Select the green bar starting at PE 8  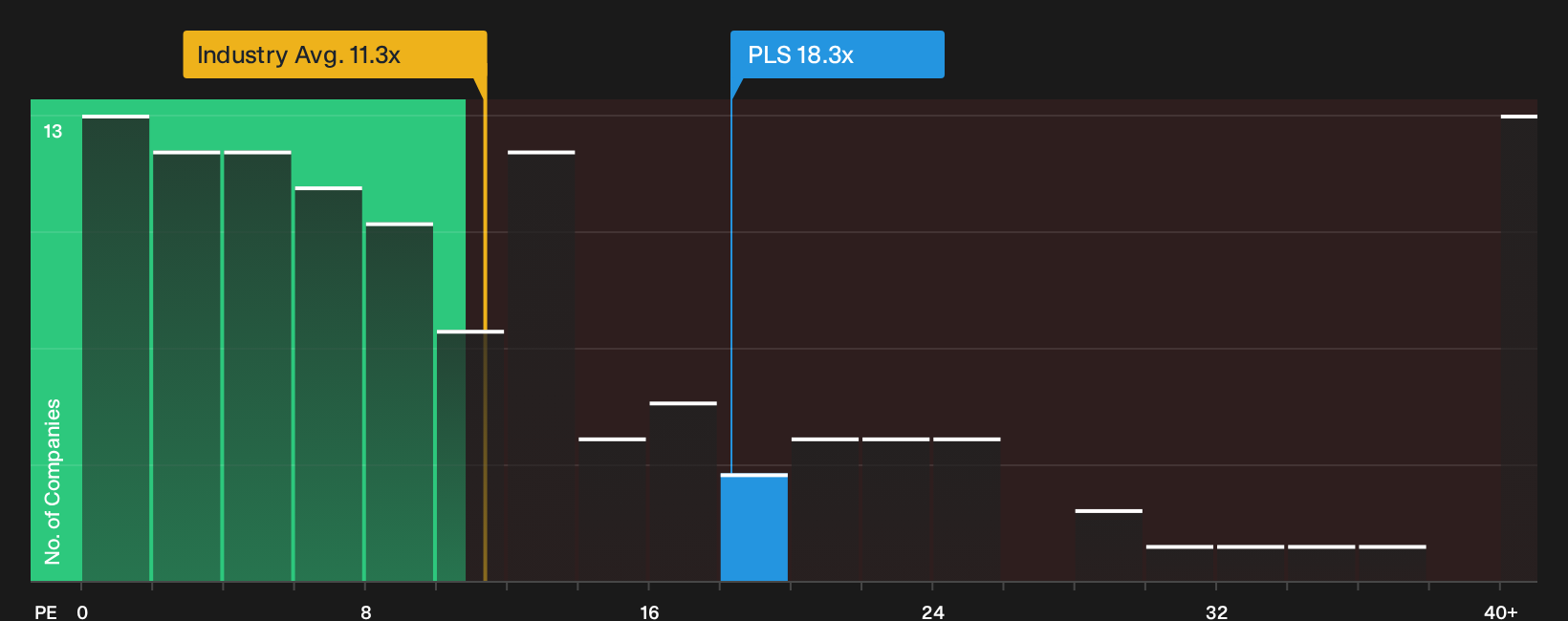400,401
